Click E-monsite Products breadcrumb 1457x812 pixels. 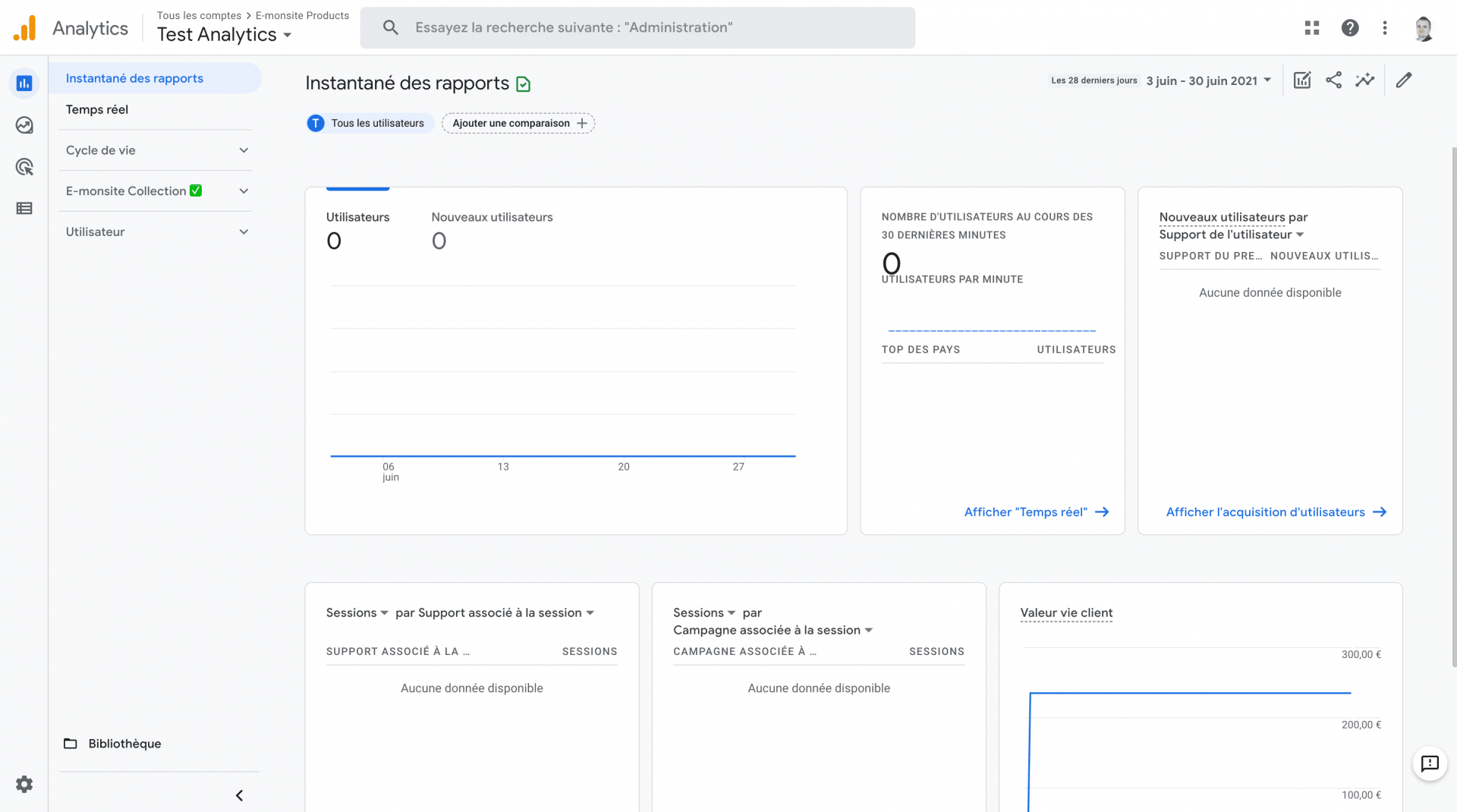pos(302,15)
